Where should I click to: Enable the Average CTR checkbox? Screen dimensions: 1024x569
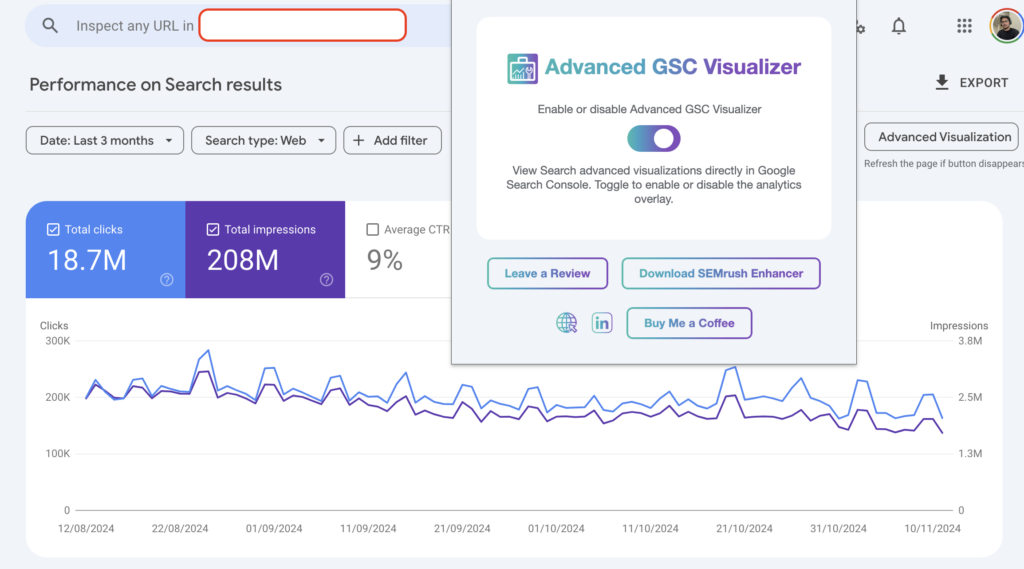click(x=373, y=230)
